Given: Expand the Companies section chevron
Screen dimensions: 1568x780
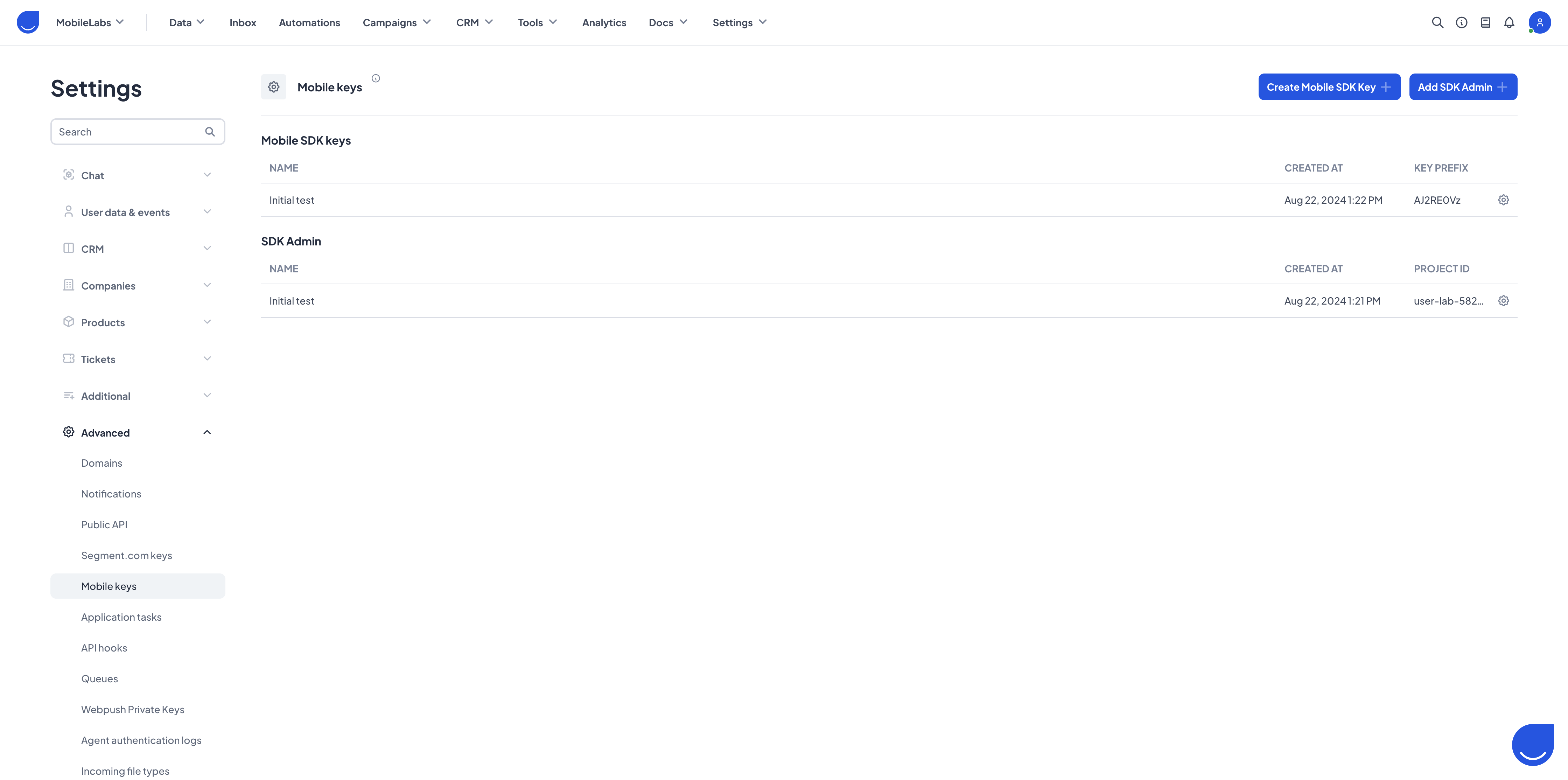Looking at the screenshot, I should click(x=207, y=285).
